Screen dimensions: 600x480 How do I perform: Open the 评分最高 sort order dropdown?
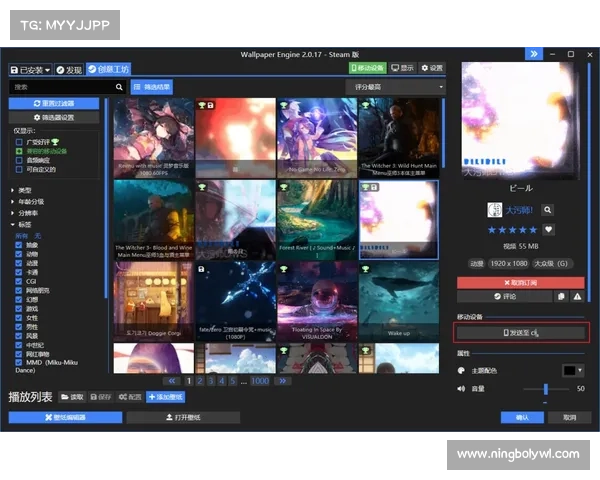pyautogui.click(x=396, y=87)
